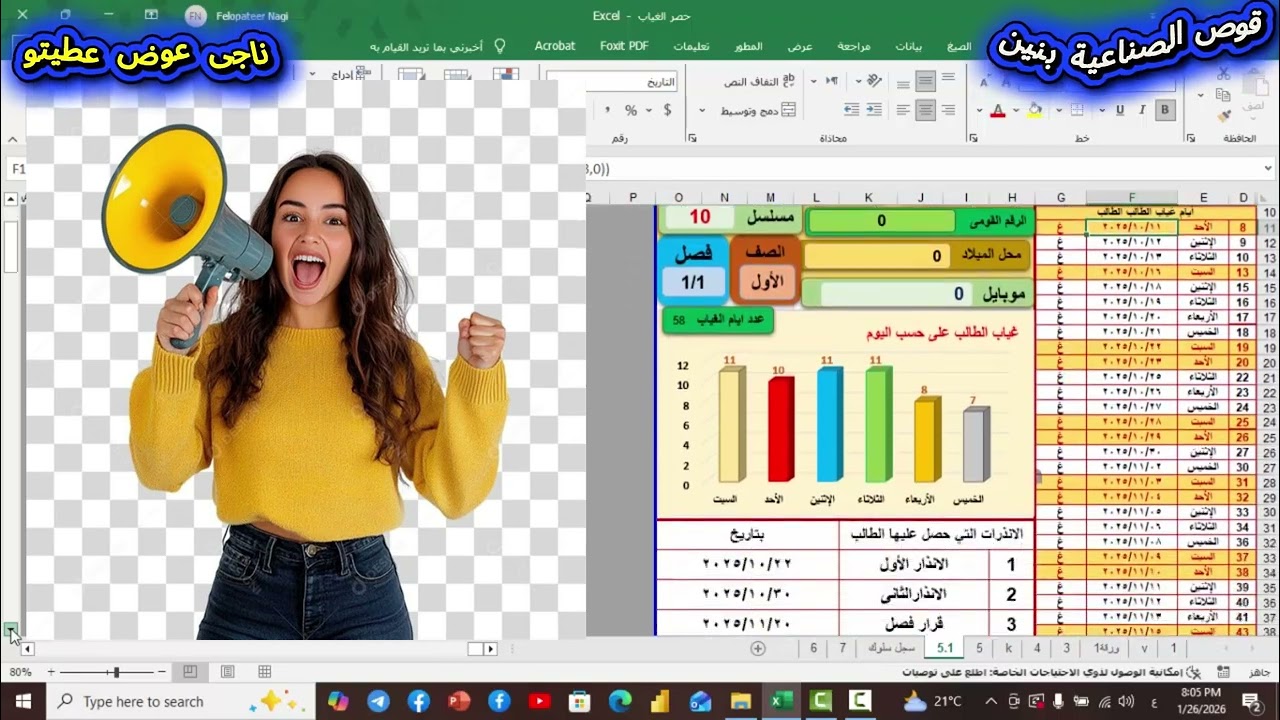1280x720 pixels.
Task: Open the الصيغ ribbon tab
Action: click(x=959, y=46)
